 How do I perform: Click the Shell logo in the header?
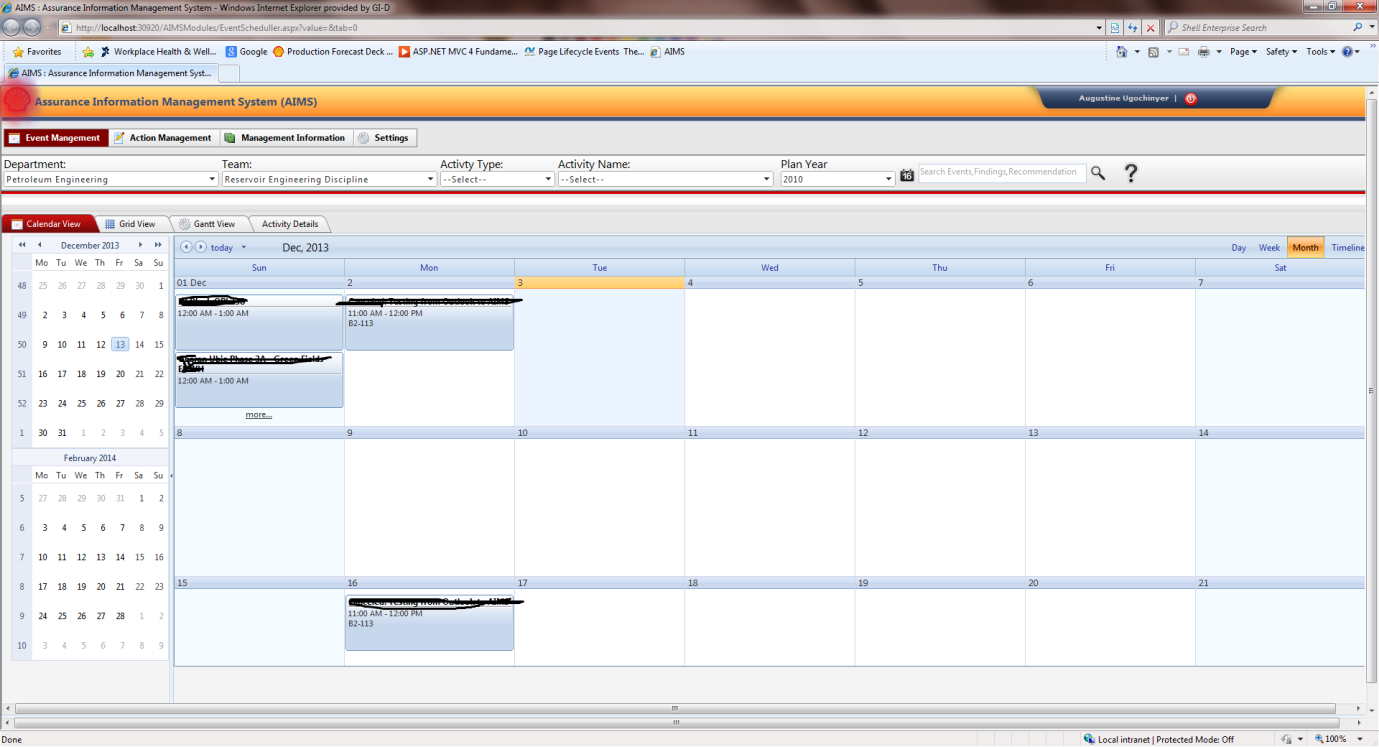pos(17,100)
